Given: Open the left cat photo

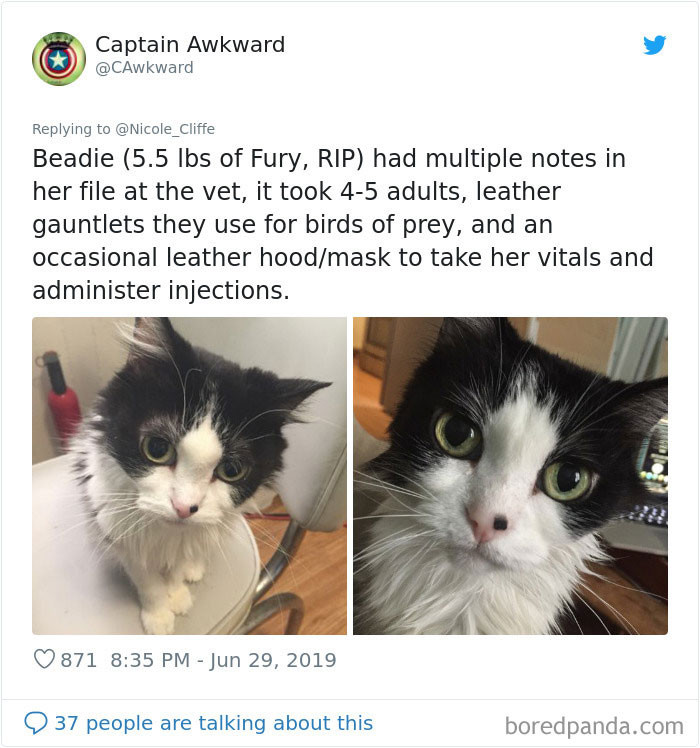Looking at the screenshot, I should coord(189,476).
